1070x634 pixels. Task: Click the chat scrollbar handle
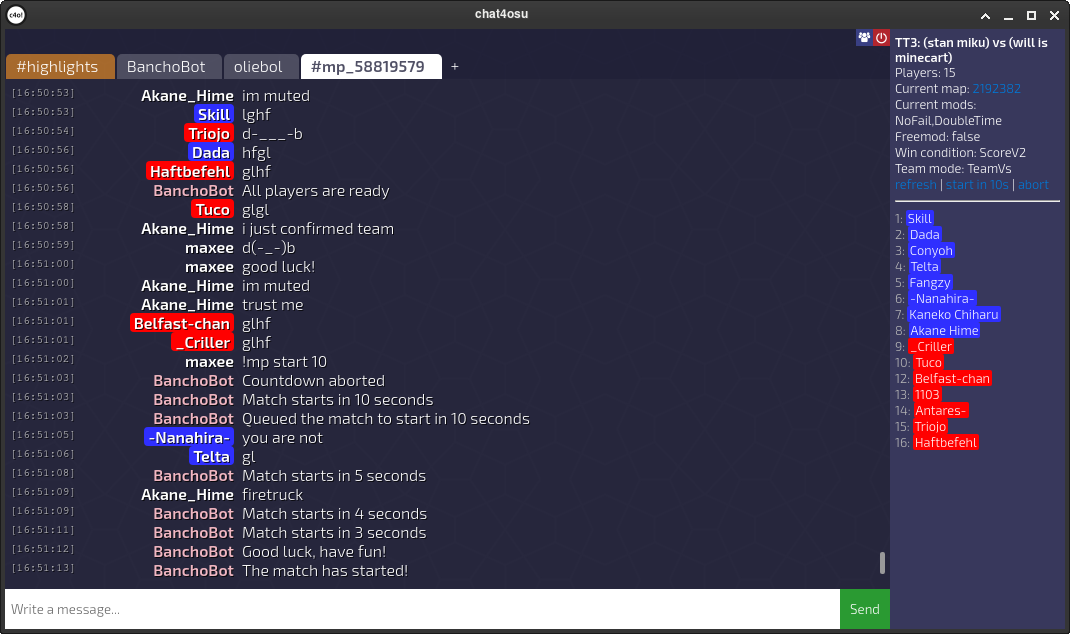point(882,563)
